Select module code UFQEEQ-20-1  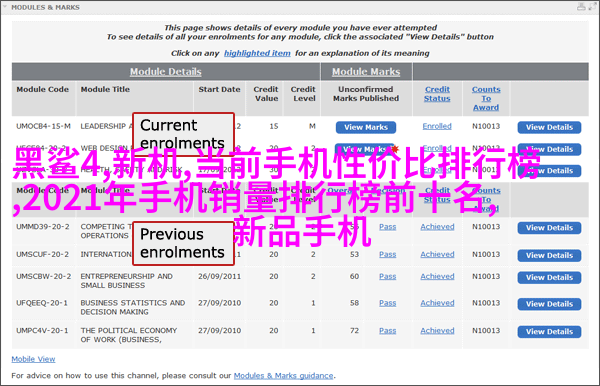point(42,303)
